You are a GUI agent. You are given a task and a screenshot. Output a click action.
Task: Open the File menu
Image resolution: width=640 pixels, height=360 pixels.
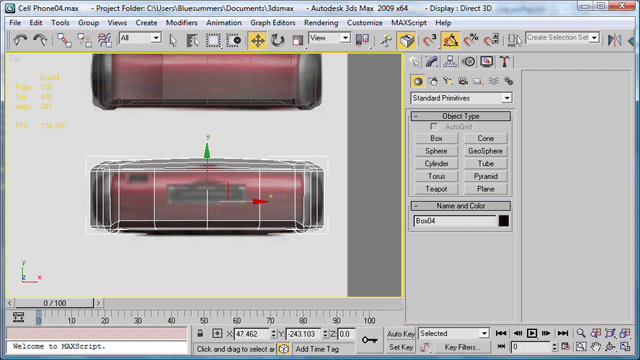[x=15, y=23]
